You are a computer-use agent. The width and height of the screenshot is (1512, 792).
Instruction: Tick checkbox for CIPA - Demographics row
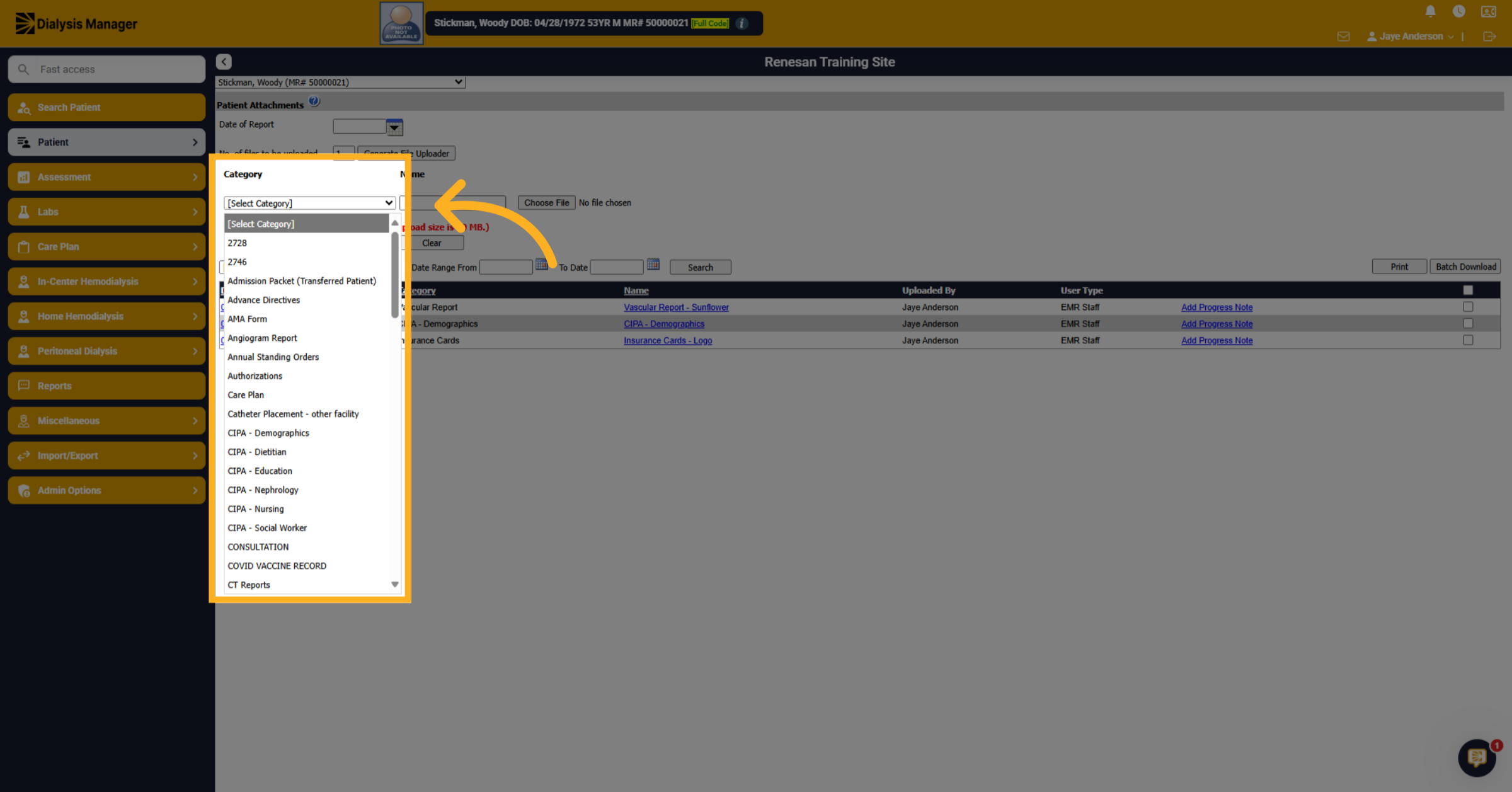[x=1468, y=323]
